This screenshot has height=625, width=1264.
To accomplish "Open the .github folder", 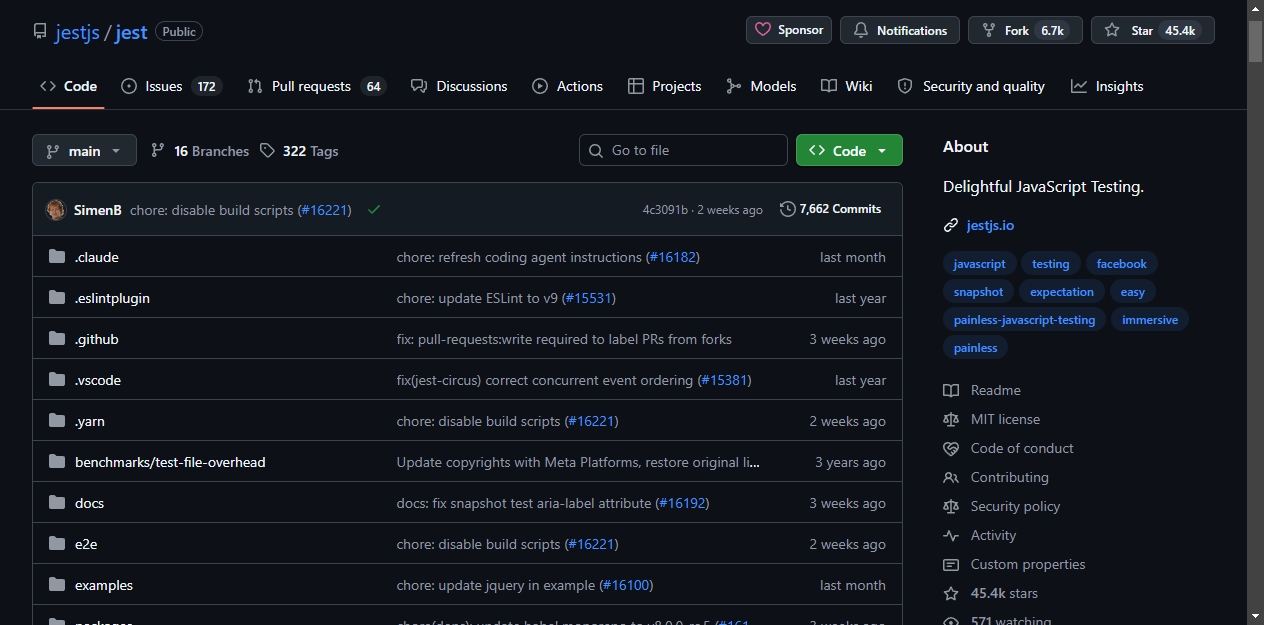I will pyautogui.click(x=97, y=339).
